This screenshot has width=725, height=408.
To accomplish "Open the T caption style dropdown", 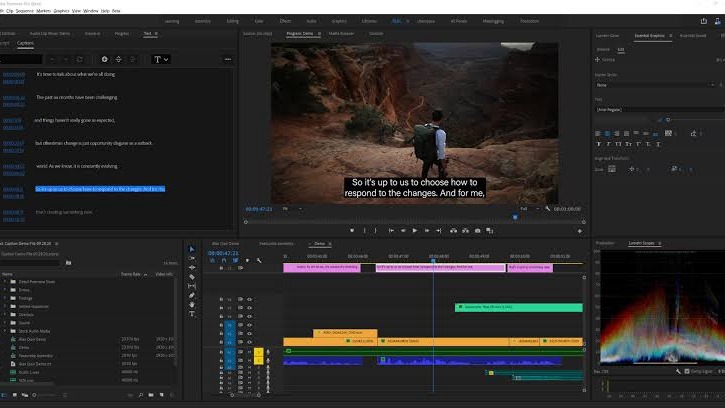I will click(161, 59).
